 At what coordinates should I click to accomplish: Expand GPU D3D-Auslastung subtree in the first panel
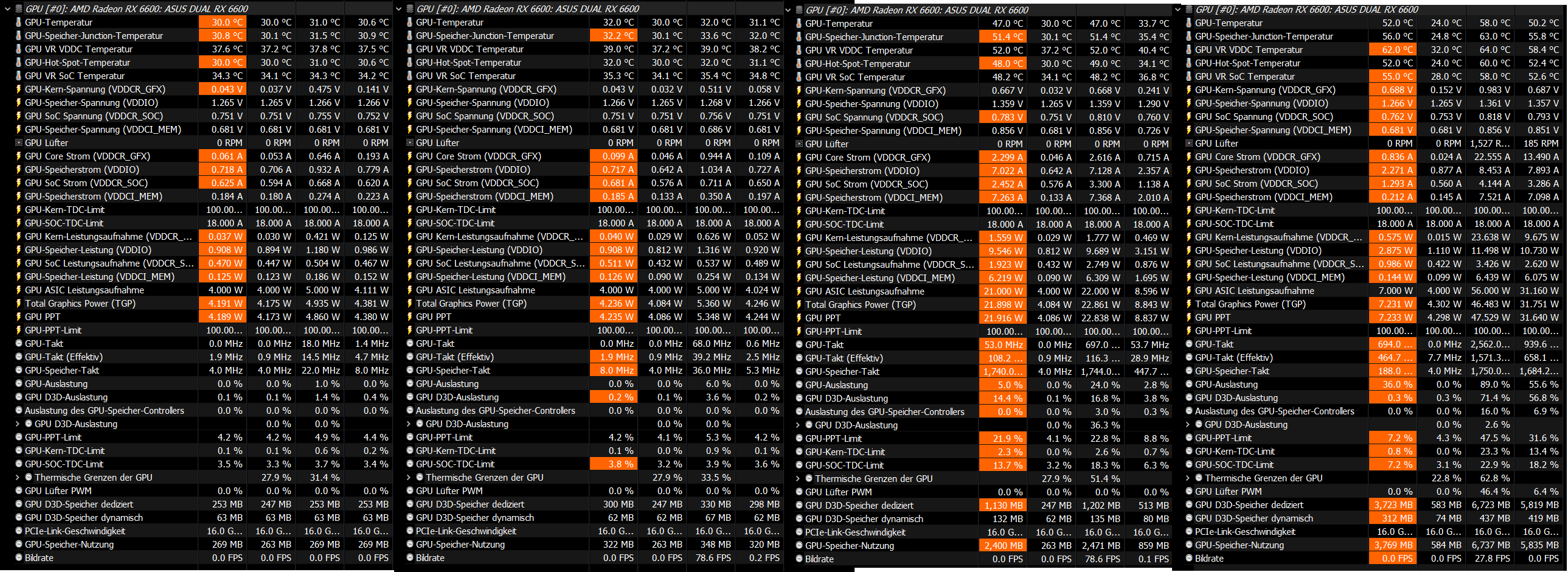click(x=17, y=424)
